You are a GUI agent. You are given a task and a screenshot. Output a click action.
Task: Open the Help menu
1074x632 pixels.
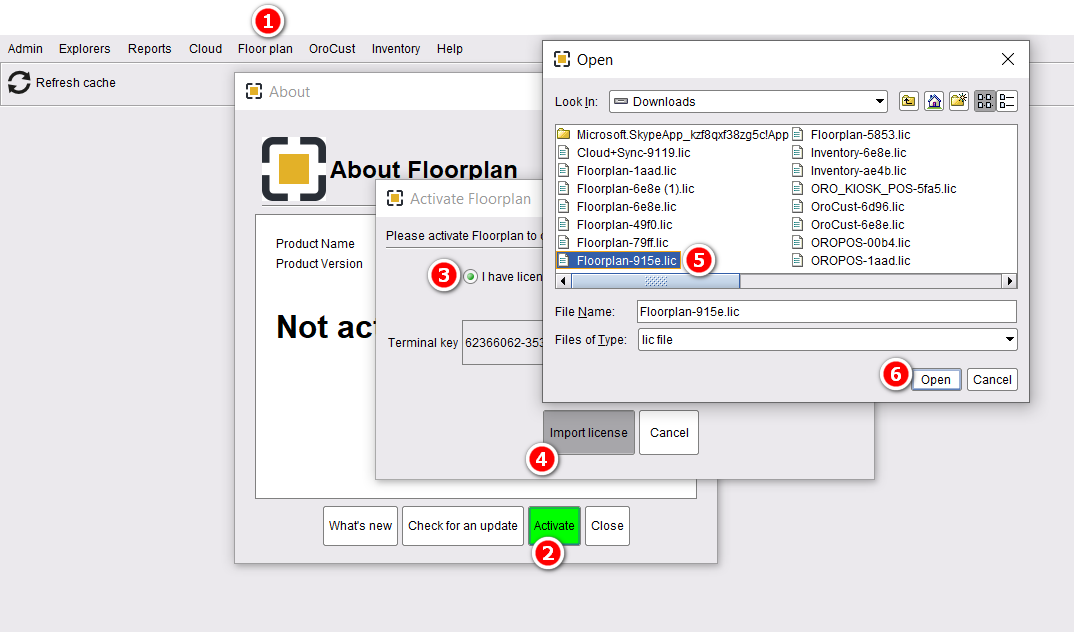pos(450,49)
